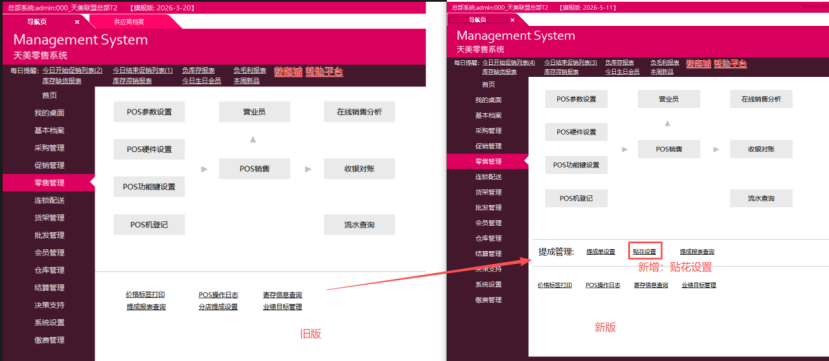Screen dimensions: 829x361
Task: Open 基本档案 in left window sidebar
Action: click(49, 131)
